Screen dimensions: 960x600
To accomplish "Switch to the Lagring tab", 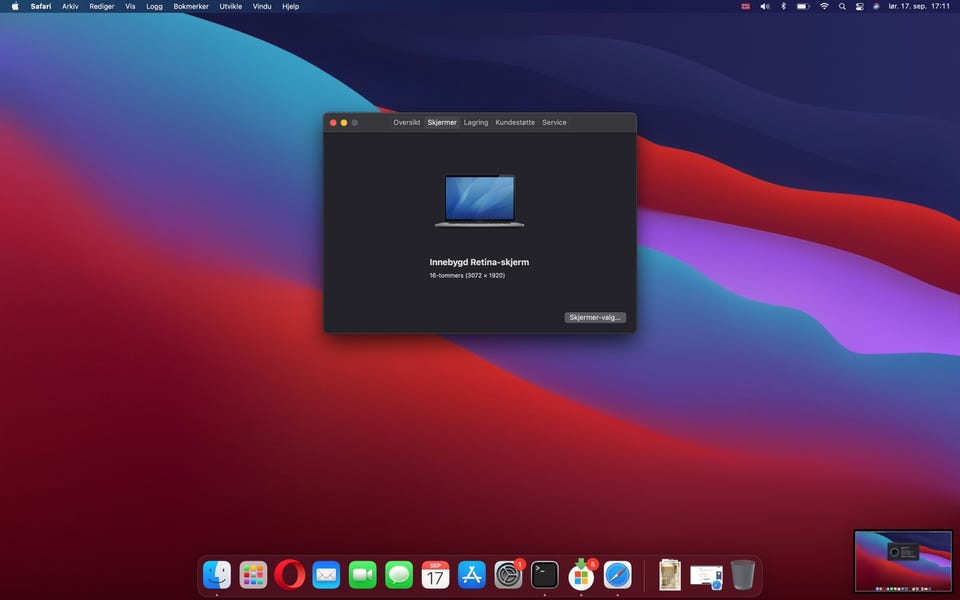I will [x=476, y=122].
